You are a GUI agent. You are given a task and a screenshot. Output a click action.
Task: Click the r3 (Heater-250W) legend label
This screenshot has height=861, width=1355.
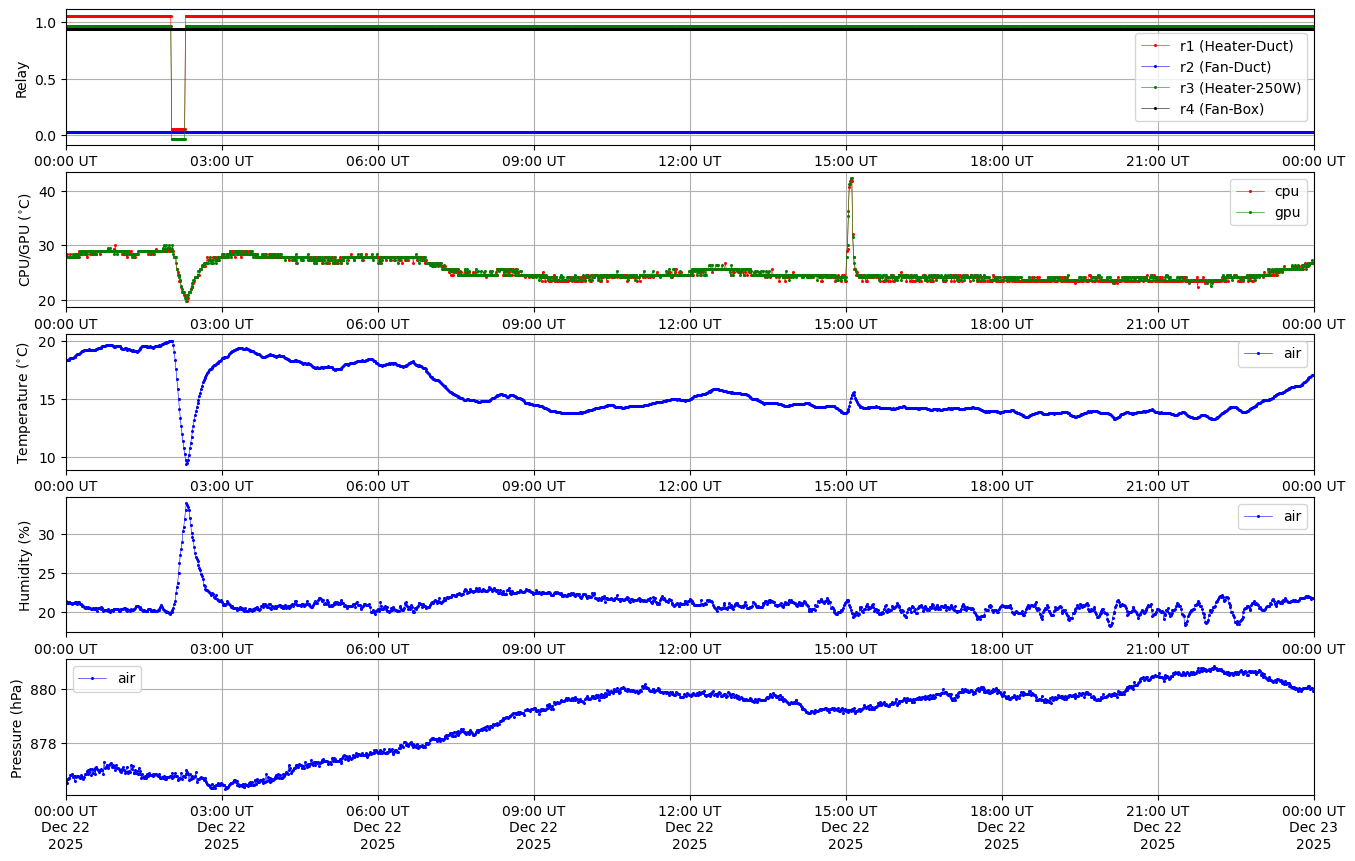click(1240, 88)
